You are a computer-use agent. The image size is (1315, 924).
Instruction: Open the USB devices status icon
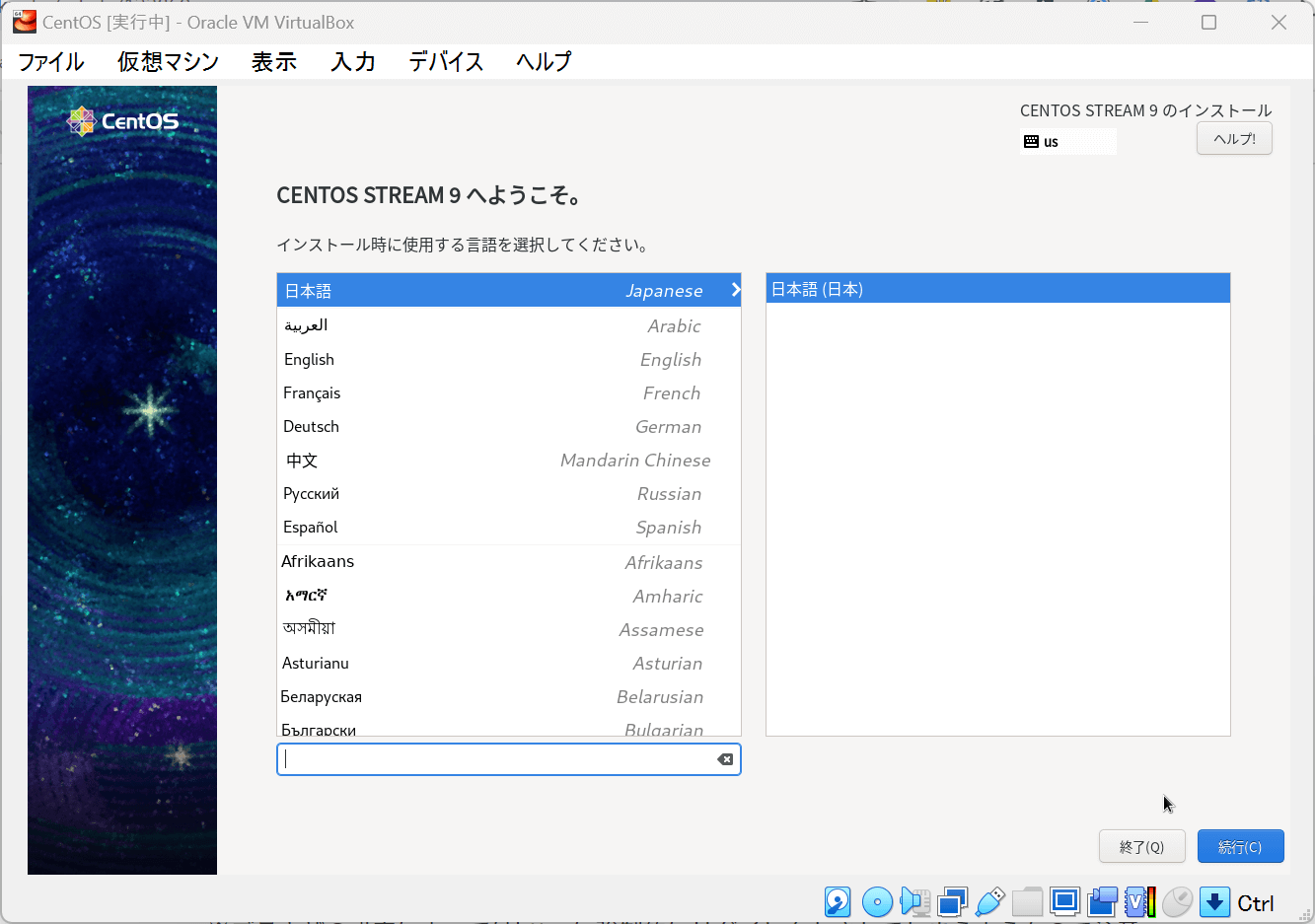(989, 901)
